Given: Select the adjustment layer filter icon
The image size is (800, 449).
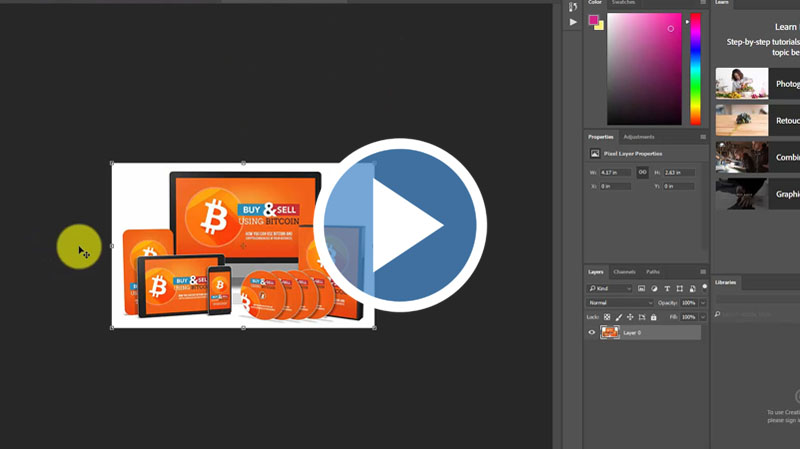Looking at the screenshot, I should coord(655,288).
